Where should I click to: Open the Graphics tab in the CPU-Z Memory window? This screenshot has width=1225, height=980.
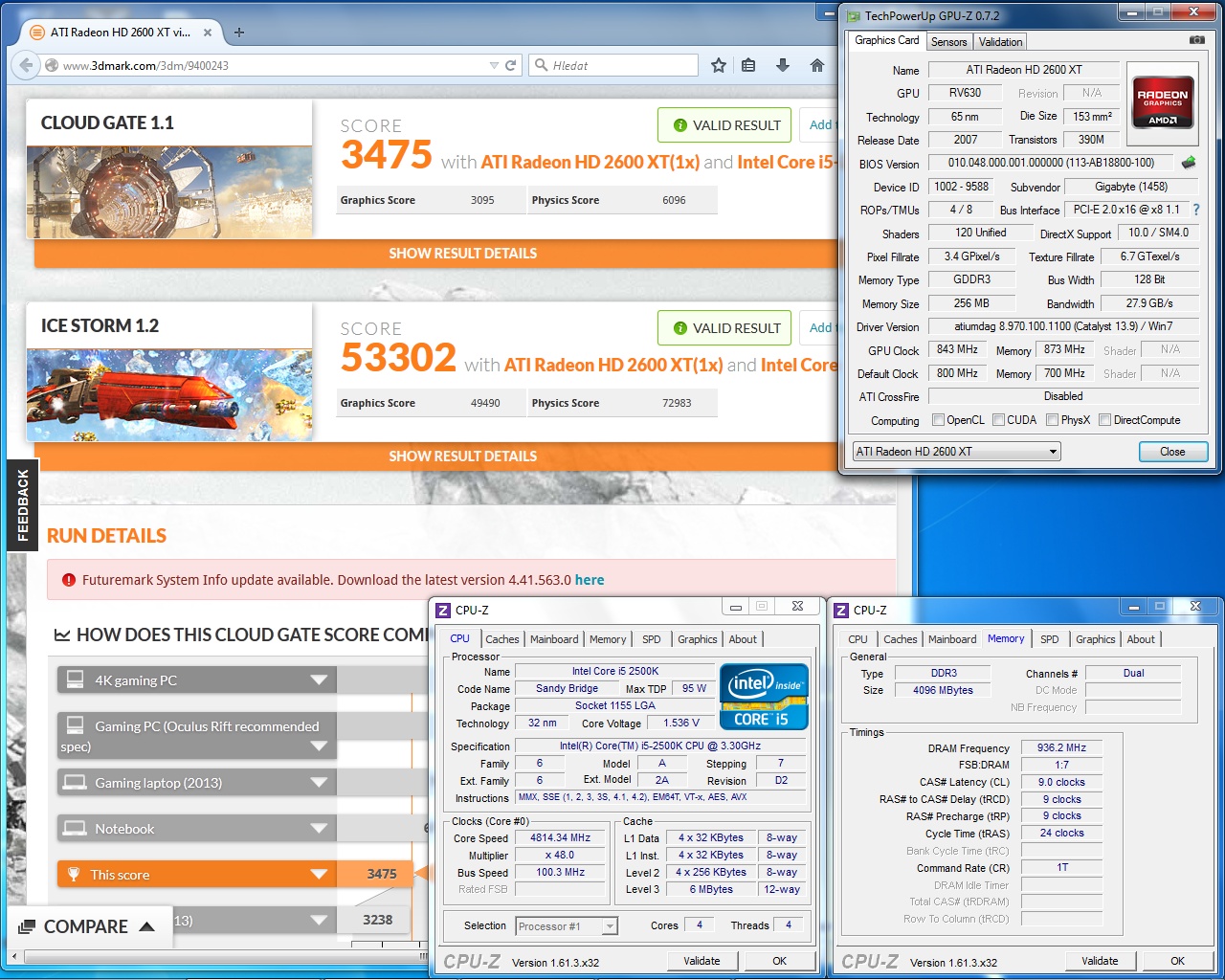(x=1095, y=638)
